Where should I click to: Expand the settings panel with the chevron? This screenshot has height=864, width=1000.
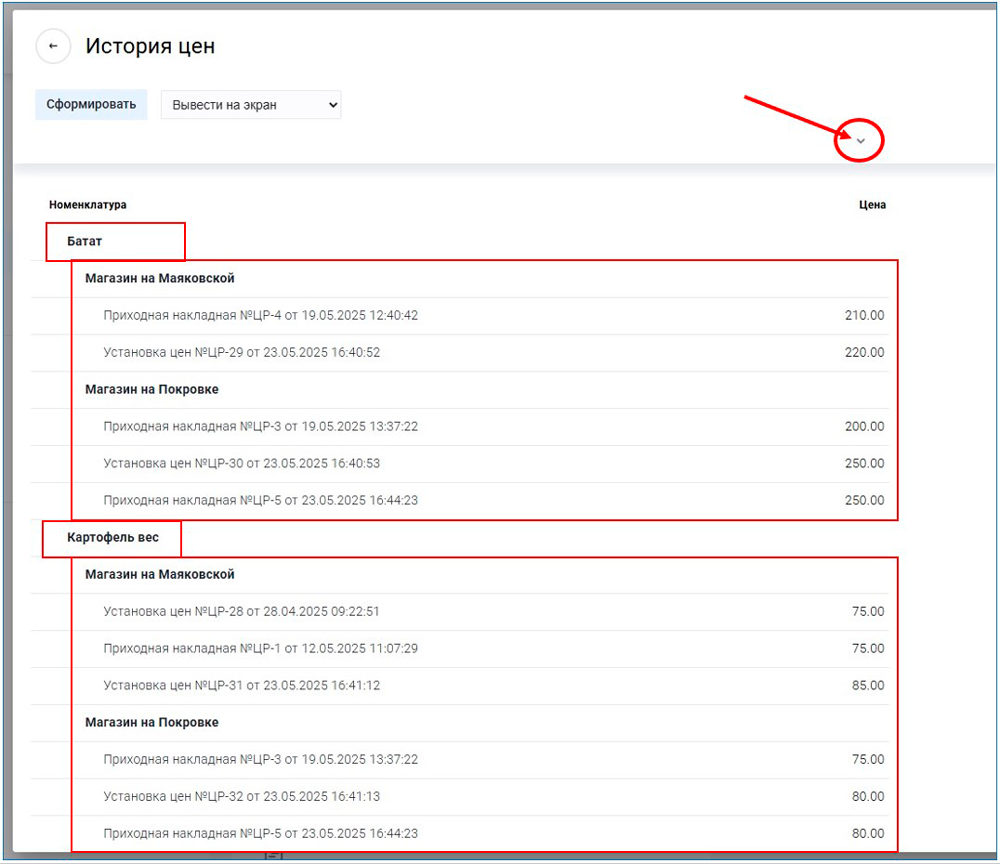point(860,142)
